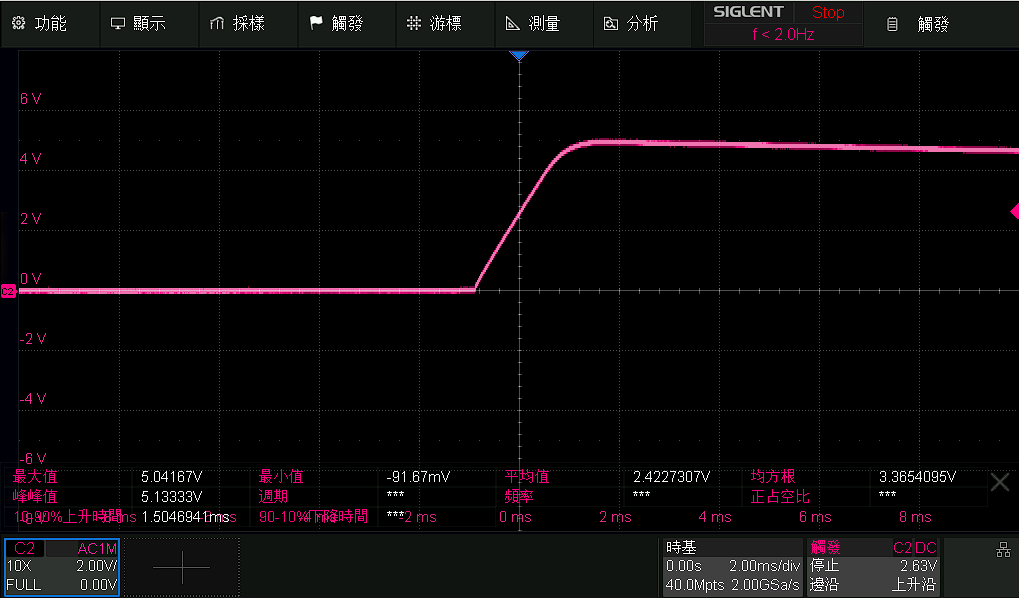Click the pink trigger level arrow on right edge
This screenshot has height=598, width=1019.
tap(1014, 211)
